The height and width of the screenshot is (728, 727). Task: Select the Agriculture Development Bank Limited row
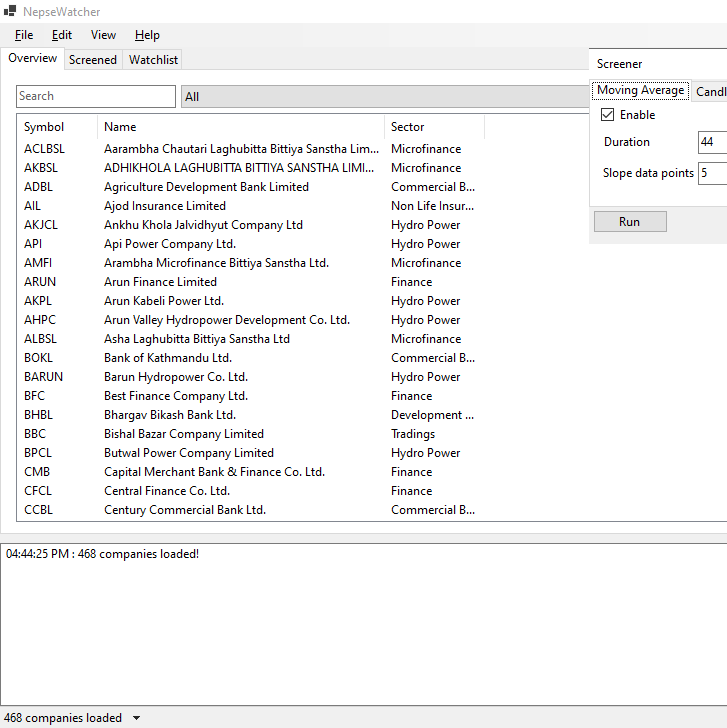point(206,187)
